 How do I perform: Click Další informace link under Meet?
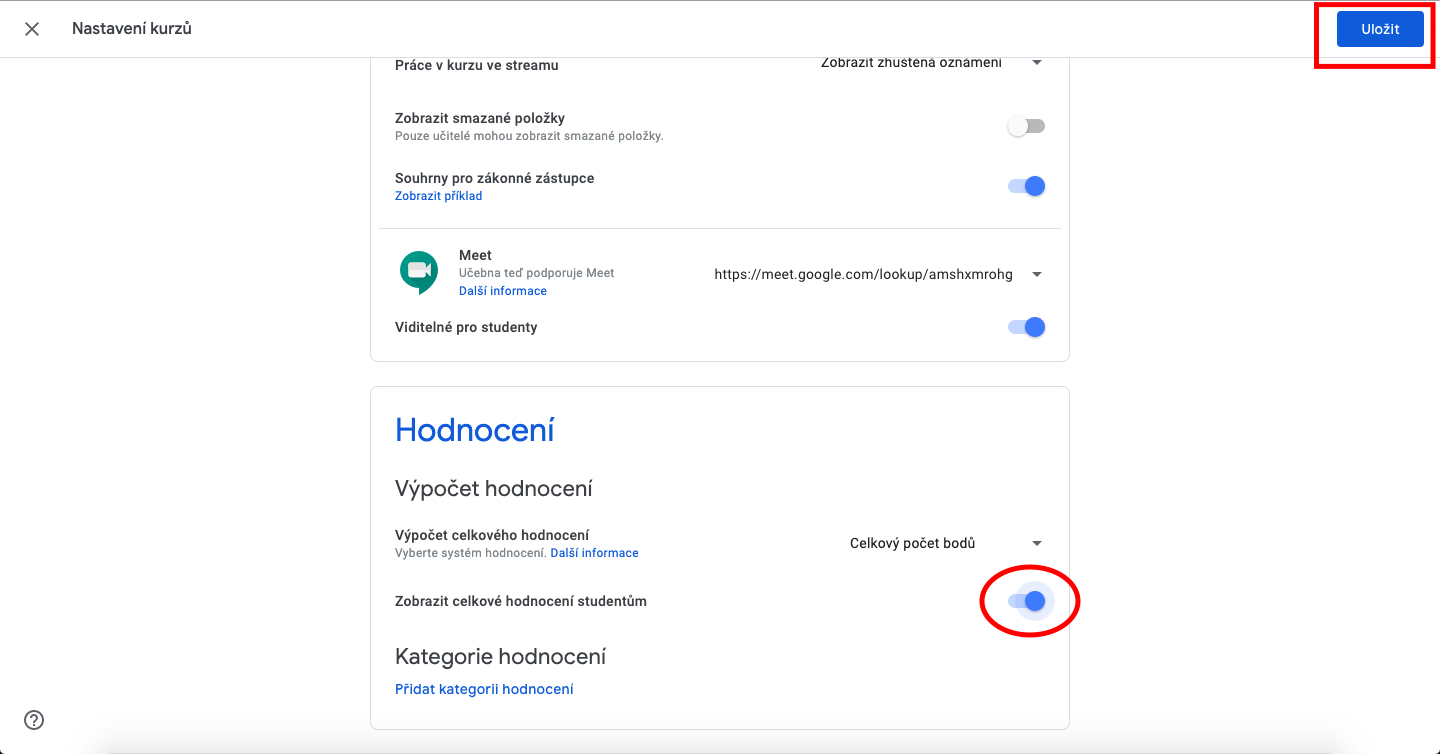(503, 291)
